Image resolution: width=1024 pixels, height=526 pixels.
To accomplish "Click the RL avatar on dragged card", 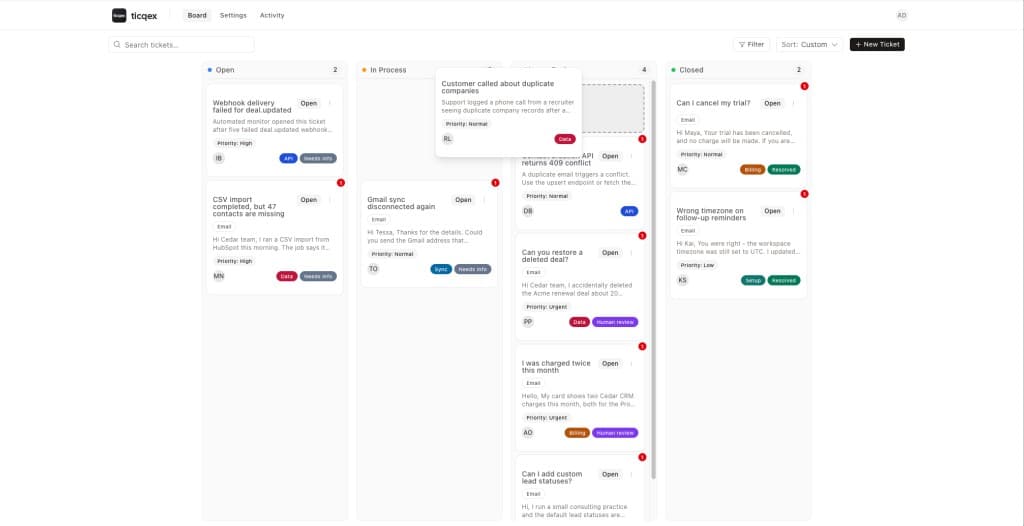I will pos(447,139).
